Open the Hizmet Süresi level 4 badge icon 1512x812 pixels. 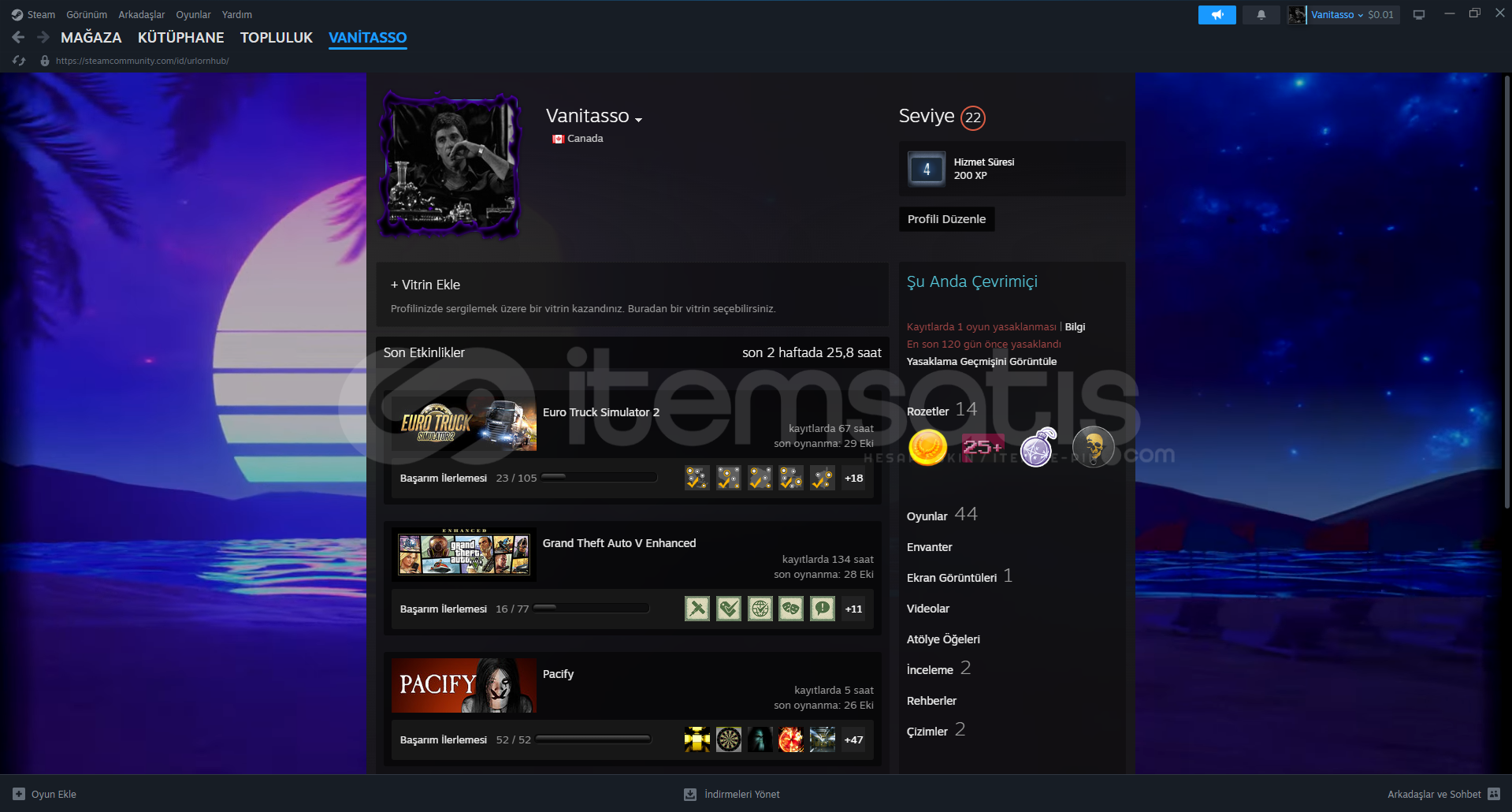click(927, 169)
